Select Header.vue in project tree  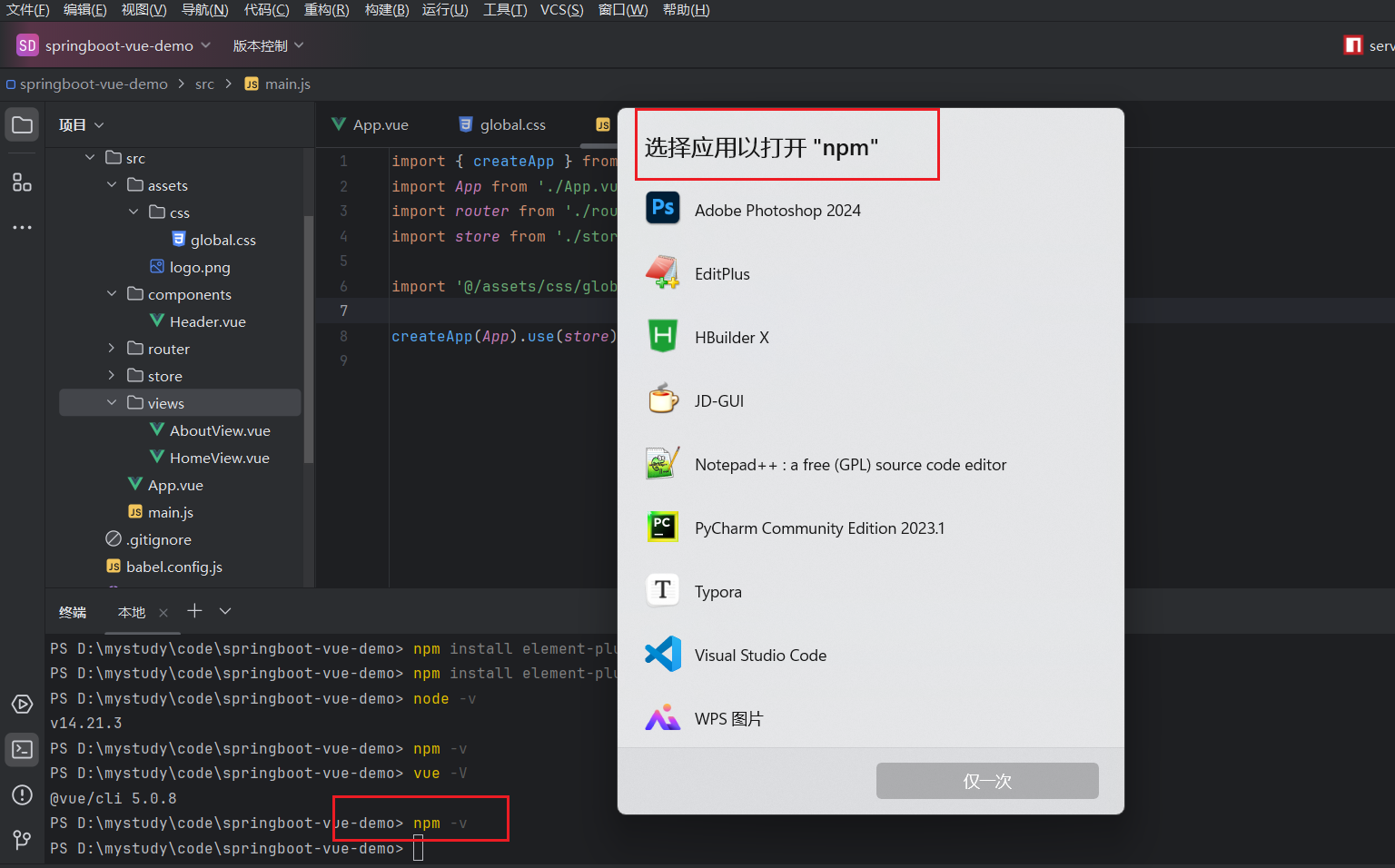point(208,321)
